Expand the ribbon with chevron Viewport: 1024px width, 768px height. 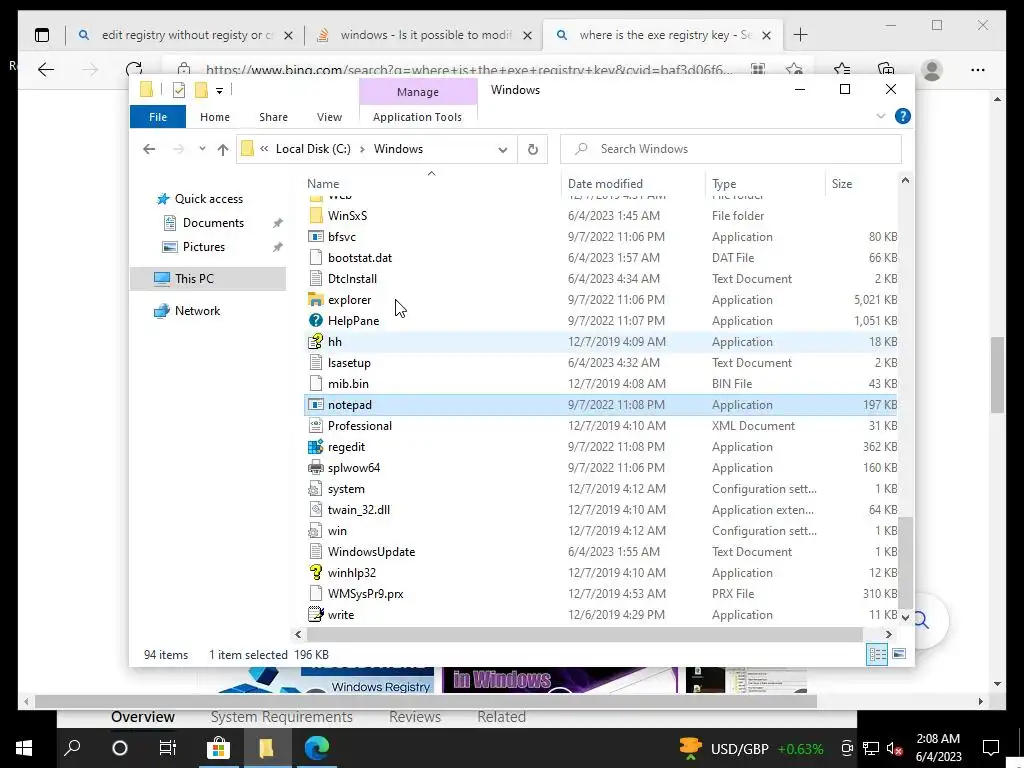880,116
